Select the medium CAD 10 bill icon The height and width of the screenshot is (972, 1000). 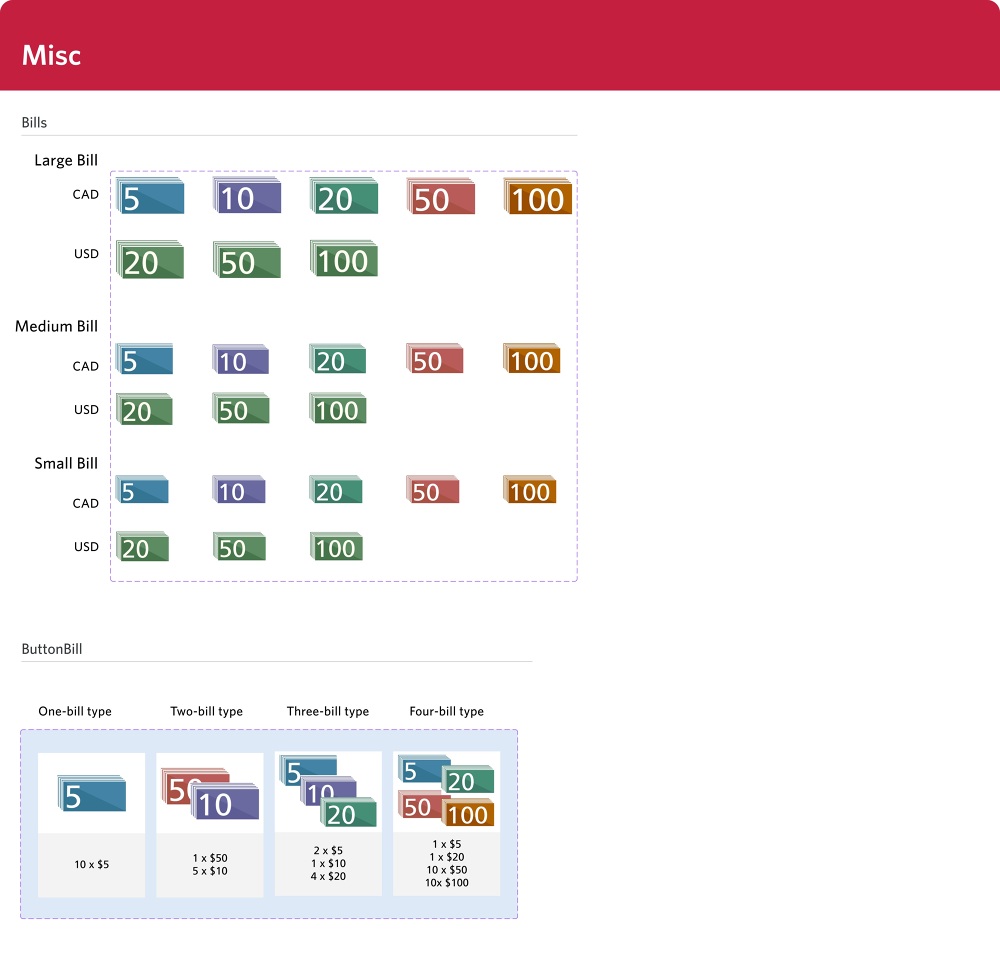pos(240,359)
